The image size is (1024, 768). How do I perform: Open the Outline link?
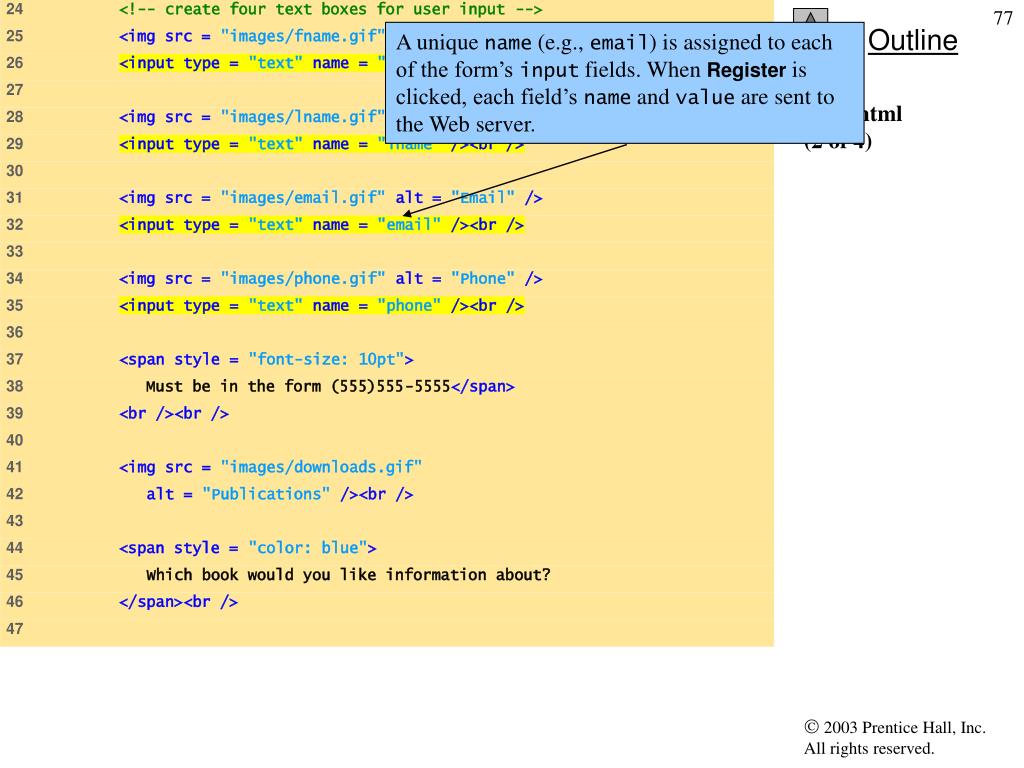tap(912, 40)
